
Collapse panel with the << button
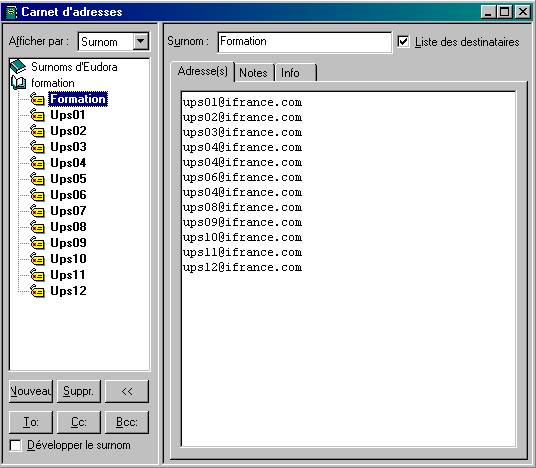pyautogui.click(x=127, y=391)
